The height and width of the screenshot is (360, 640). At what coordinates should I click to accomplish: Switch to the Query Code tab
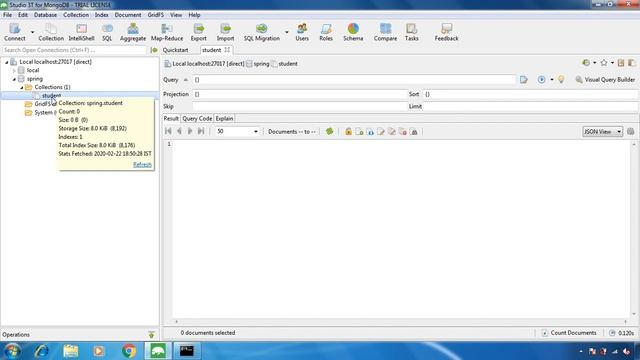197,118
